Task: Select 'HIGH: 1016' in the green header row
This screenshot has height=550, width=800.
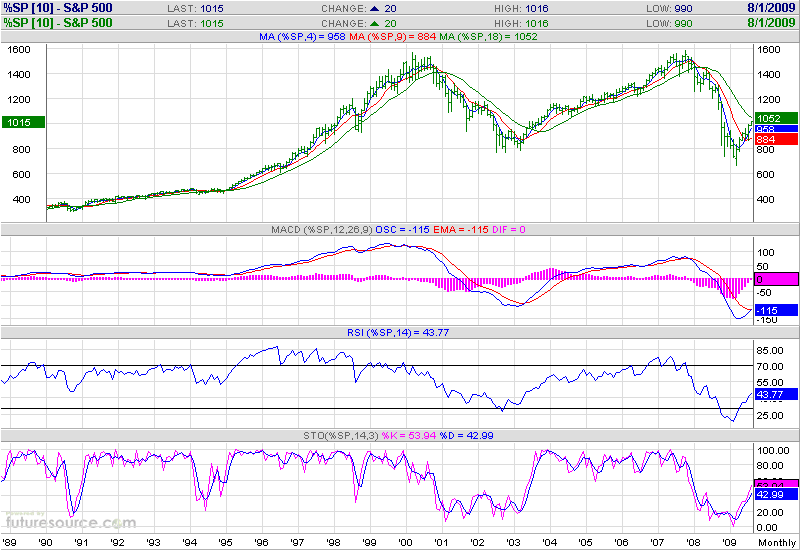Action: pos(521,23)
